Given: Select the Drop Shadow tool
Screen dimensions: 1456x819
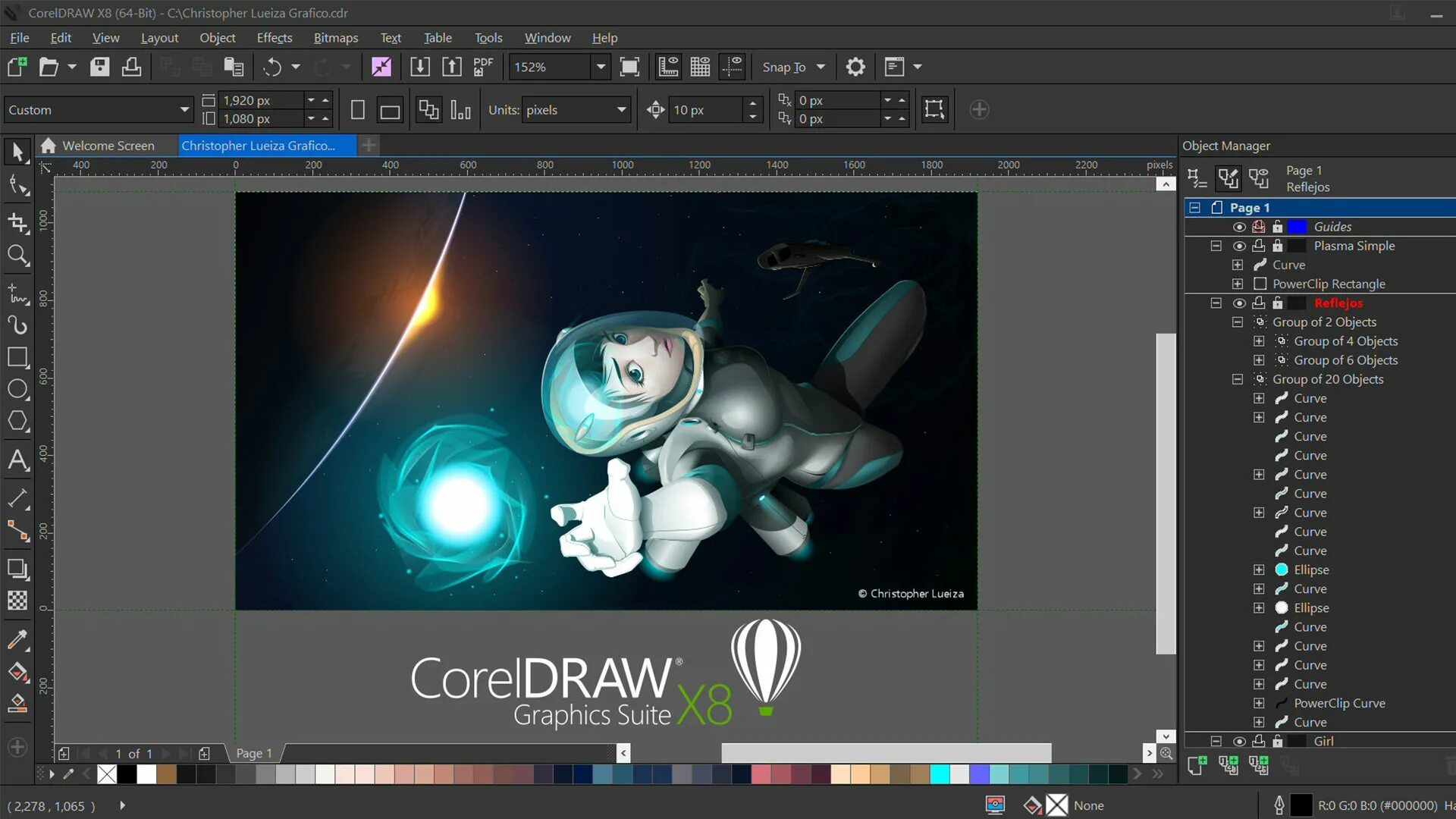Looking at the screenshot, I should click(x=17, y=569).
